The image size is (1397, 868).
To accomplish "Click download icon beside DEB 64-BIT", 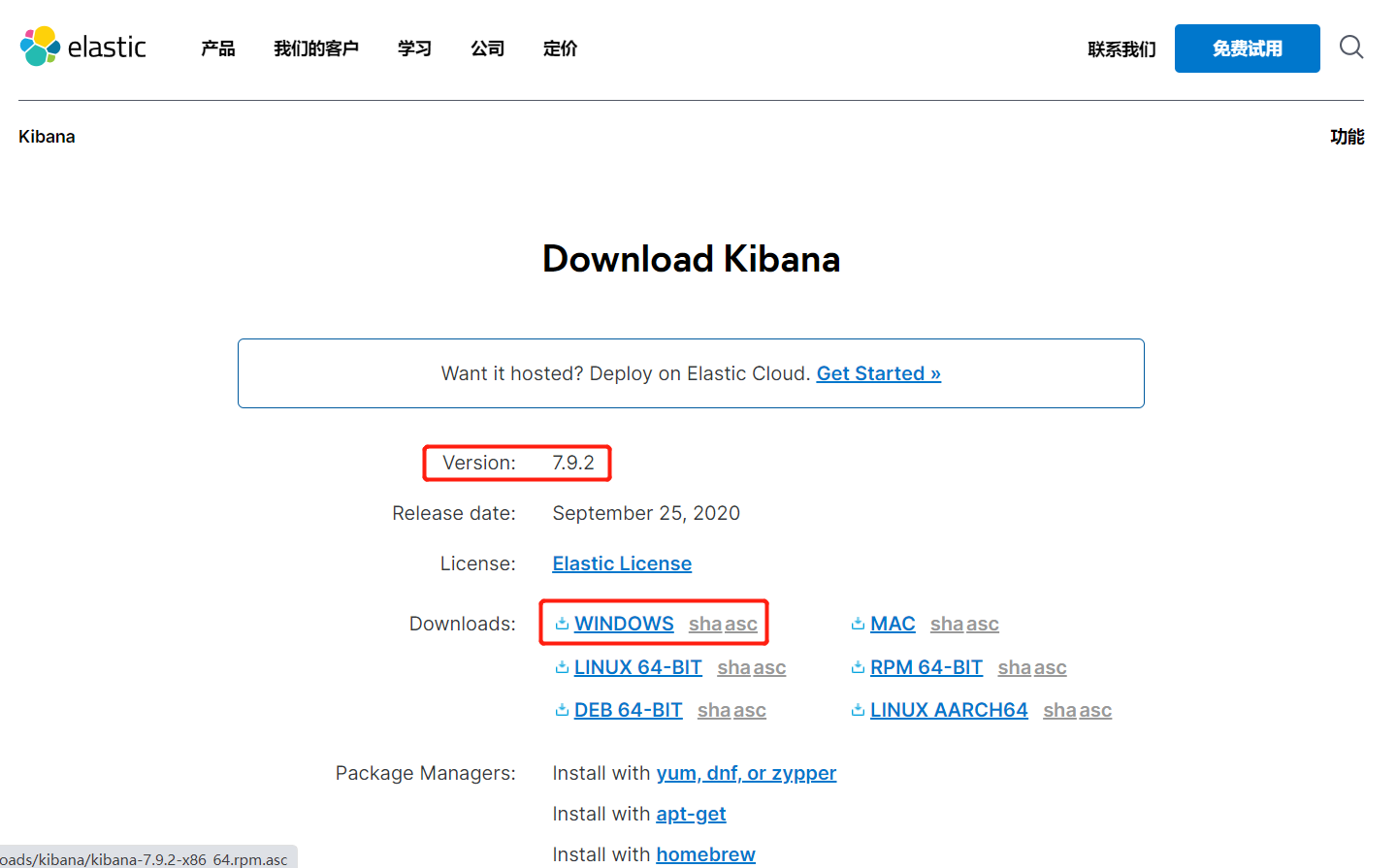I will (562, 710).
